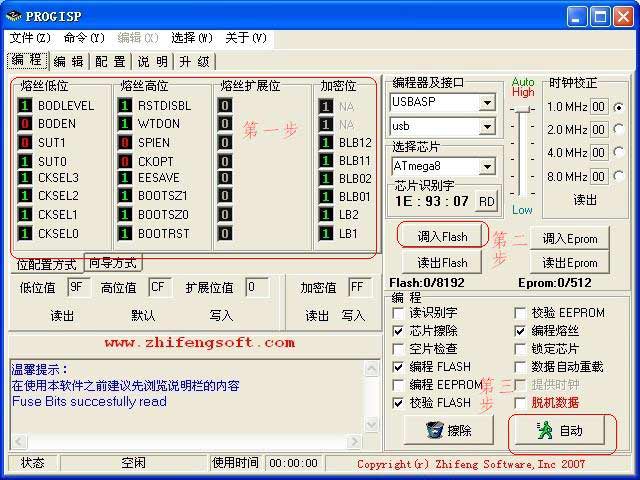Toggle the BODEN fuse bit indicator
The image size is (640, 480).
click(26, 124)
